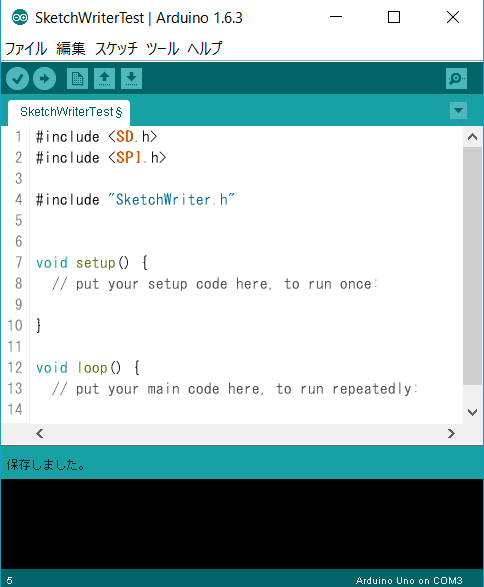Click 'Arduino Uno on COM3' status text
The height and width of the screenshot is (587, 484).
point(409,581)
